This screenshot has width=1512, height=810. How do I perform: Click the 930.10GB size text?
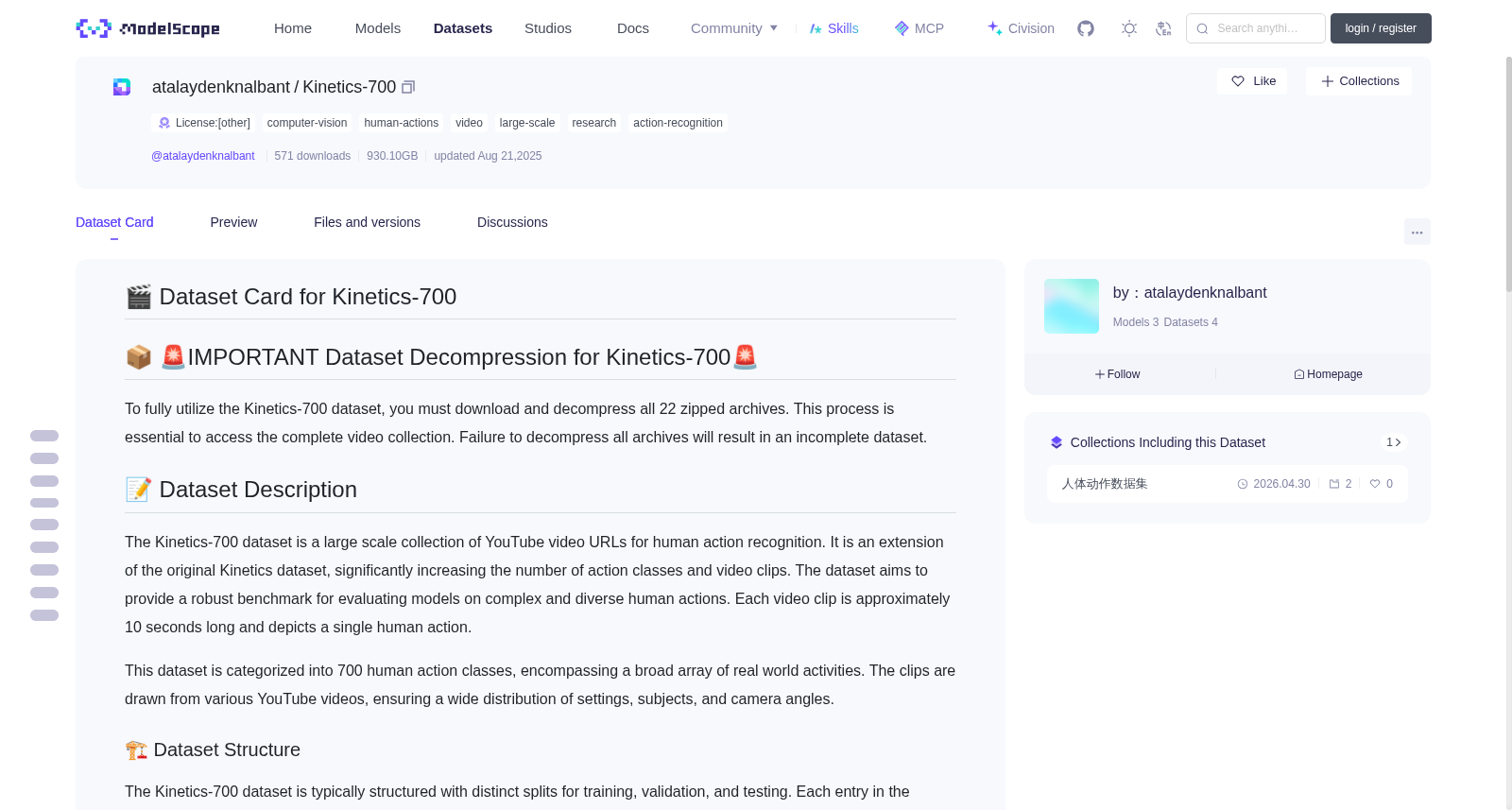392,156
